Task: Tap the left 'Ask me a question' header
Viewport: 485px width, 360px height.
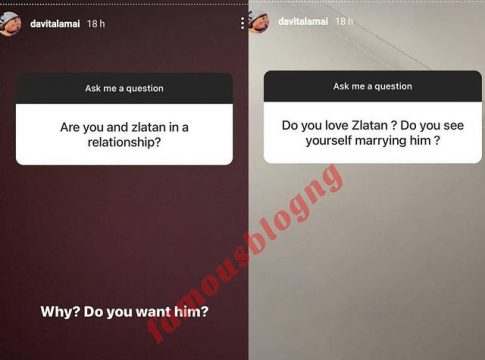Action: (124, 88)
